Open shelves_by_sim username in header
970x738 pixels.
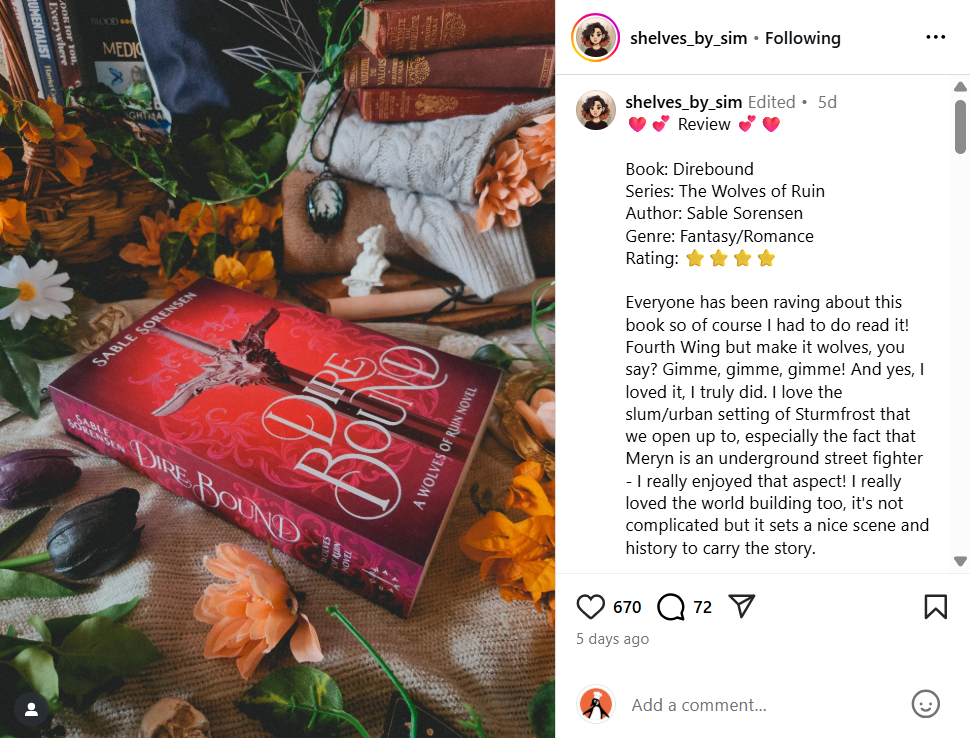689,38
